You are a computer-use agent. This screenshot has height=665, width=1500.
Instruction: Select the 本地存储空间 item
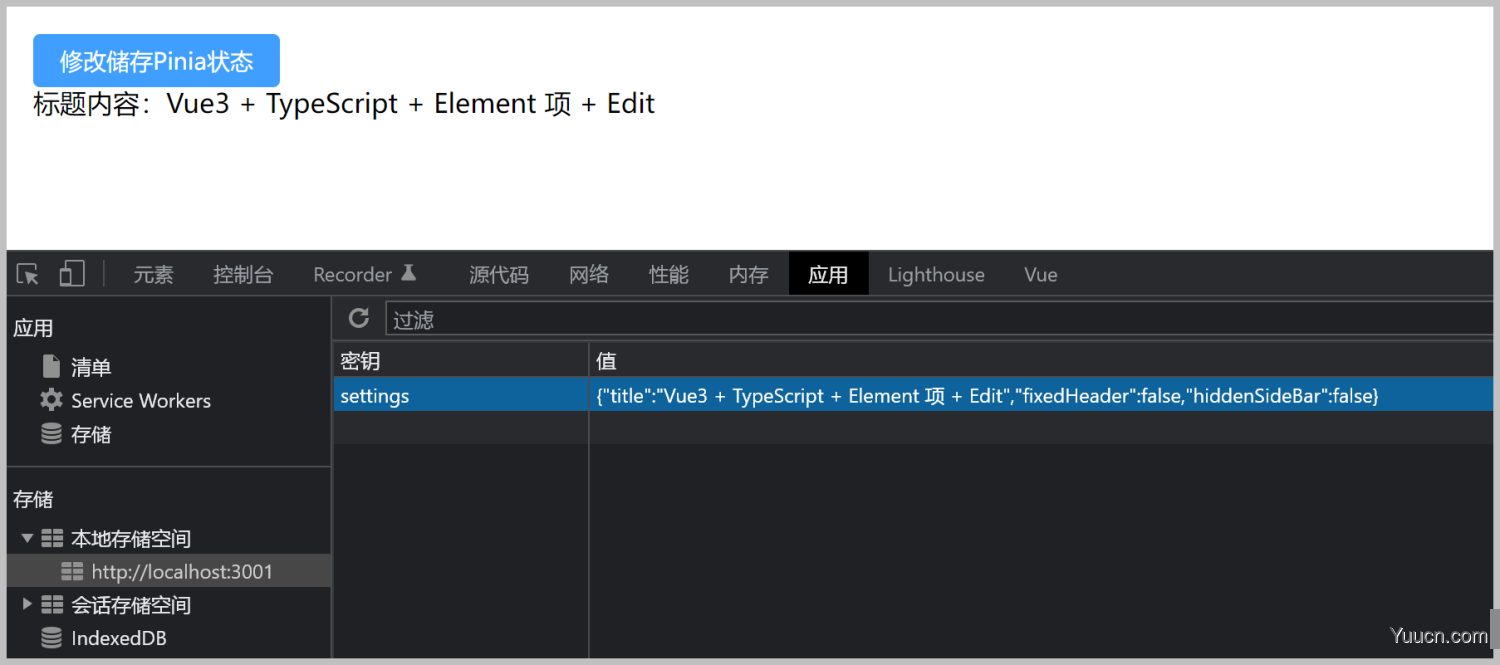click(131, 539)
